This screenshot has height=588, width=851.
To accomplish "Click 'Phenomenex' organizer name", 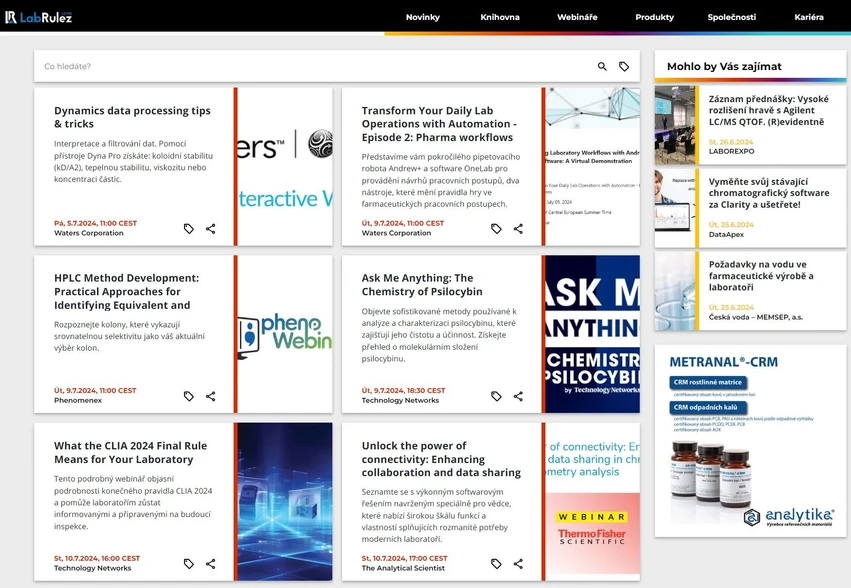I will tap(78, 400).
